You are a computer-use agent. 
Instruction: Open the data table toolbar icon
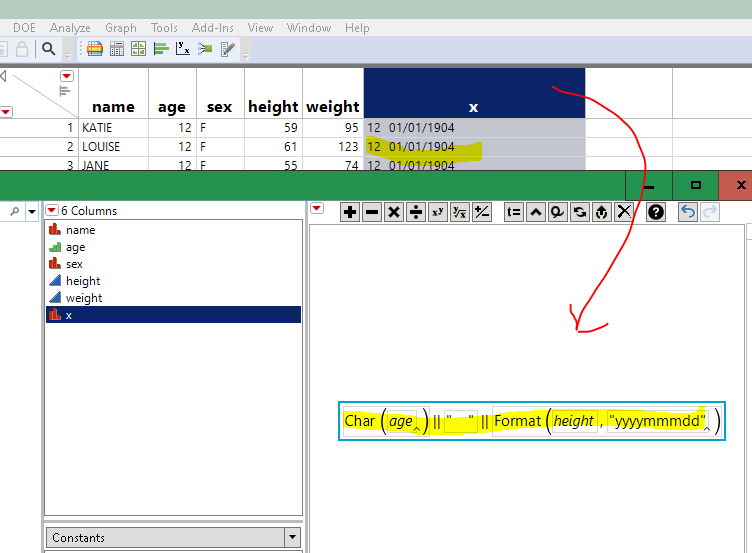pyautogui.click(x=95, y=49)
